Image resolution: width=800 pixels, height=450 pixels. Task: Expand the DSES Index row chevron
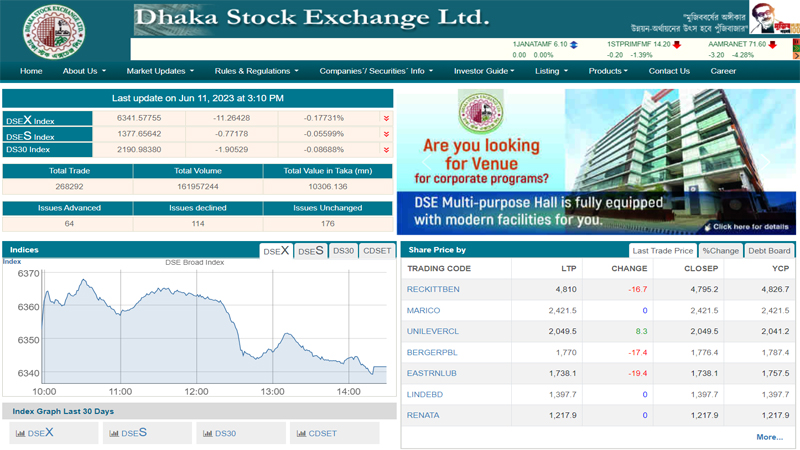click(386, 134)
